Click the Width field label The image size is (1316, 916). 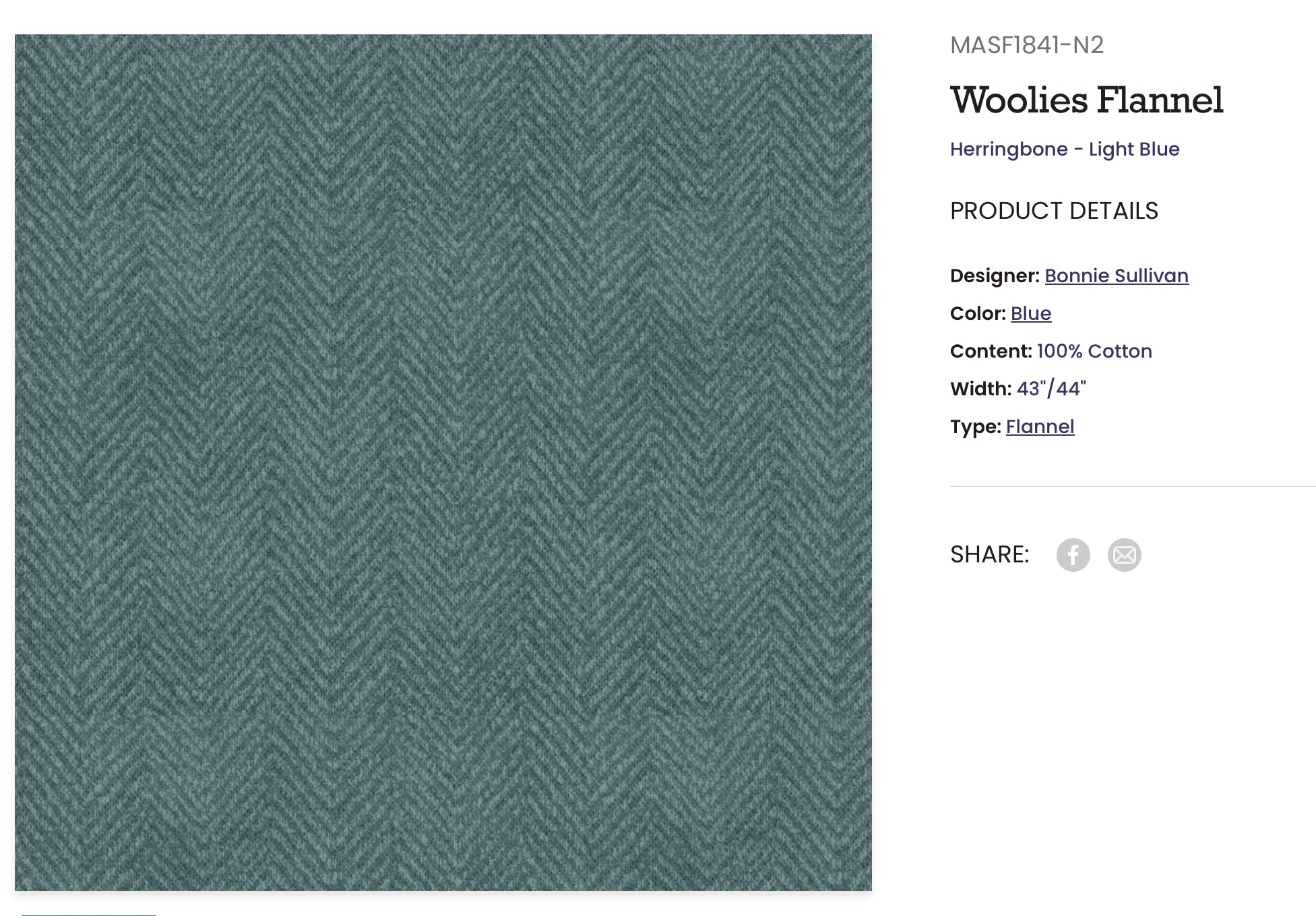tap(980, 389)
